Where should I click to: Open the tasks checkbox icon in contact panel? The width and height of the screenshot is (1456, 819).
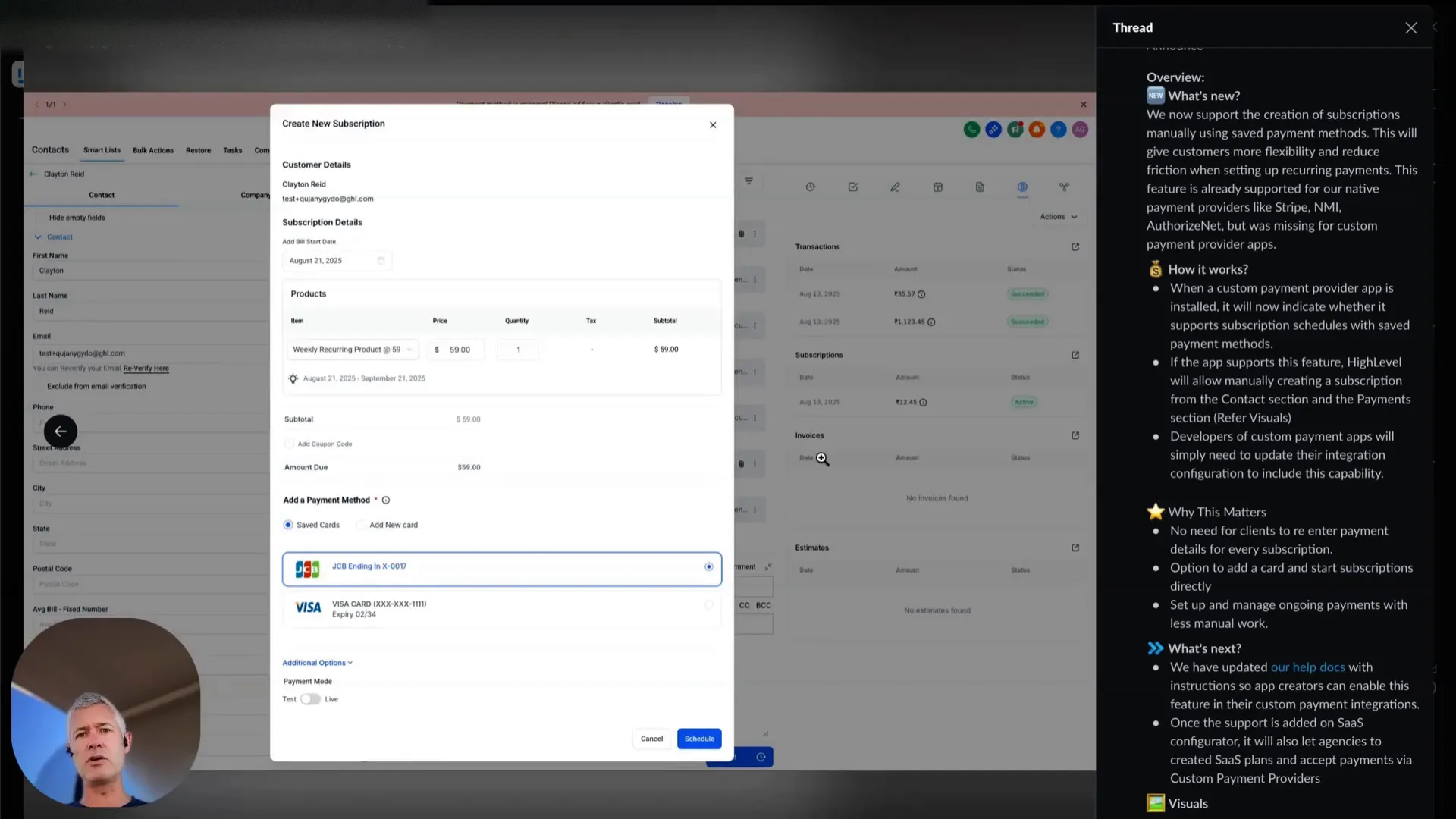[853, 187]
